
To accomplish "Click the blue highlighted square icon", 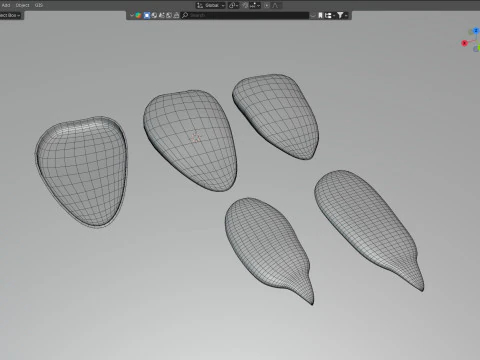I will coord(147,15).
